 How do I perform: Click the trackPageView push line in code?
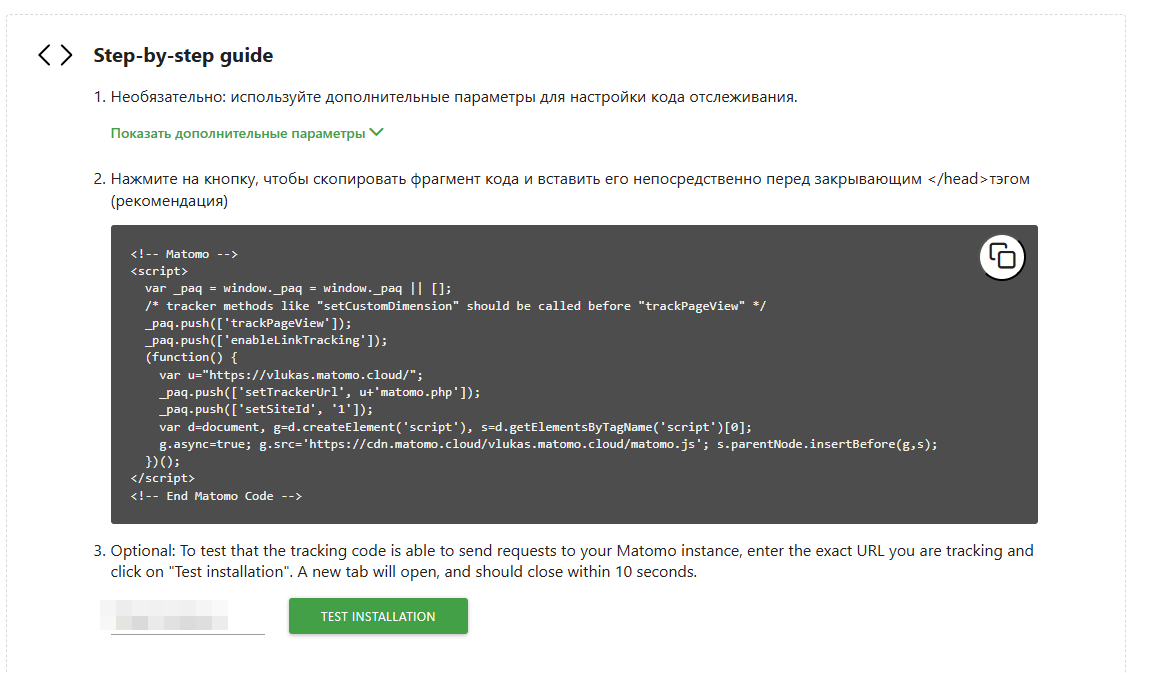(248, 323)
